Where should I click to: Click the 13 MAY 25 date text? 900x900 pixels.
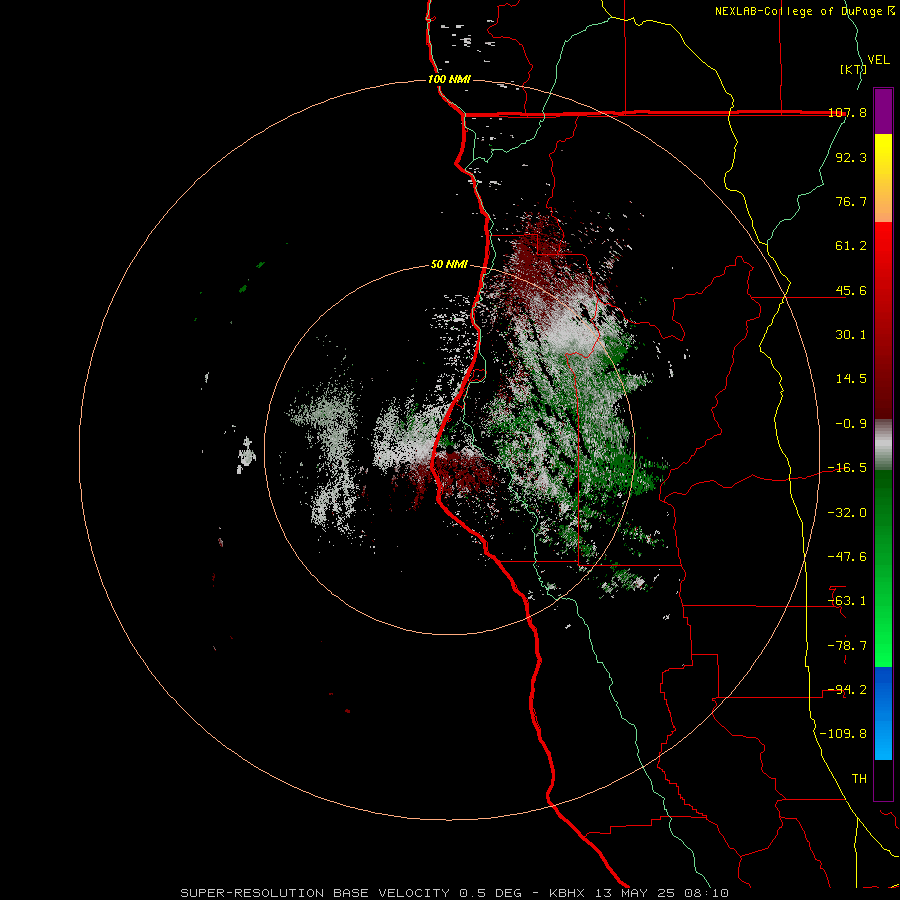point(635,893)
